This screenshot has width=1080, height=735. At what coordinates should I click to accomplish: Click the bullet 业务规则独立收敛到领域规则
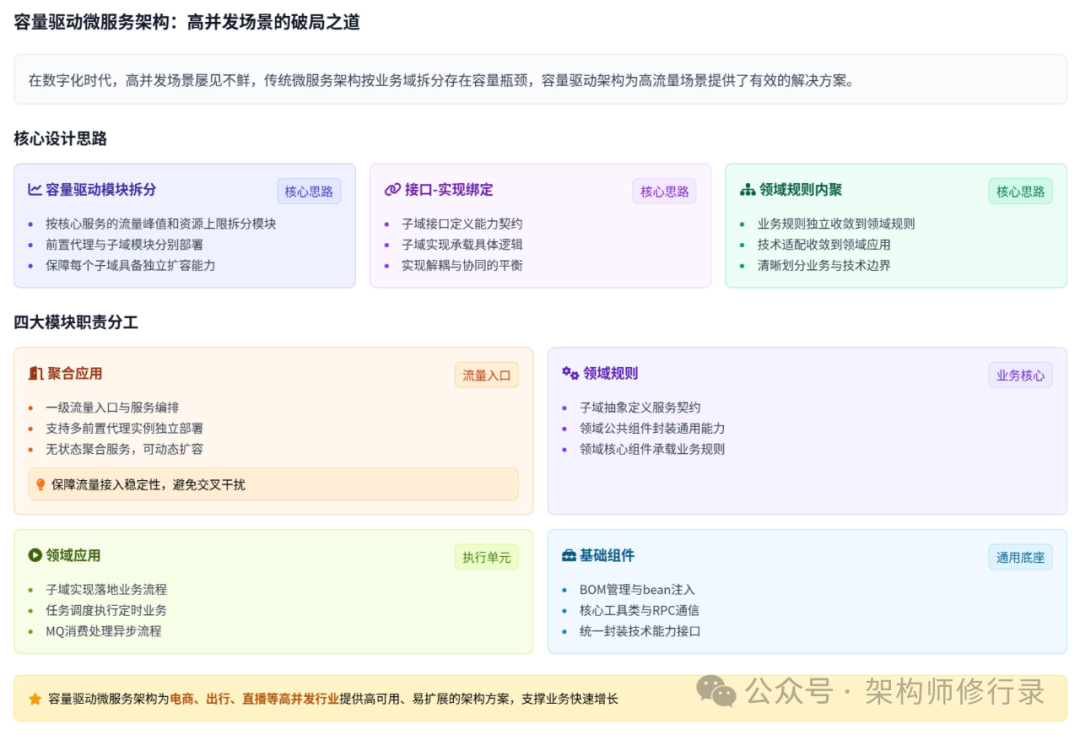[x=835, y=224]
